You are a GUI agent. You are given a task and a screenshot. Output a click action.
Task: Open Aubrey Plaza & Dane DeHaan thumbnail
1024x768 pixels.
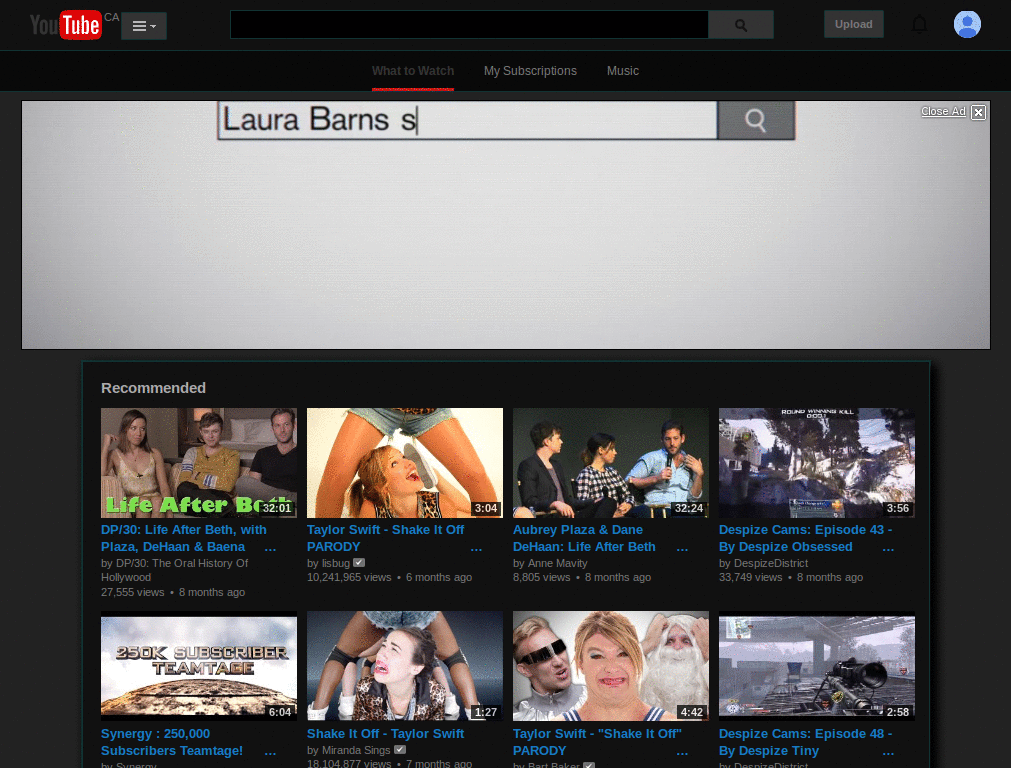tap(611, 463)
